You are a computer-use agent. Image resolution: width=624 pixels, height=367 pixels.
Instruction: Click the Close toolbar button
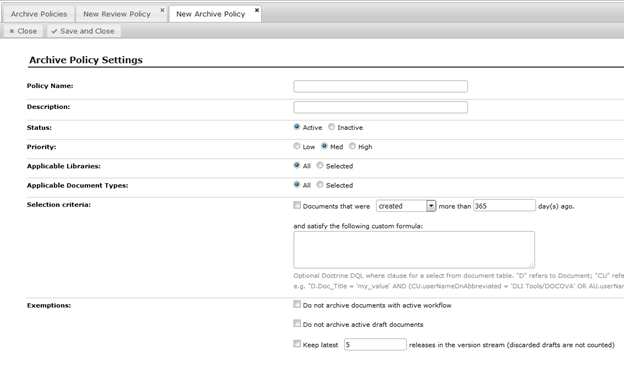(x=23, y=31)
